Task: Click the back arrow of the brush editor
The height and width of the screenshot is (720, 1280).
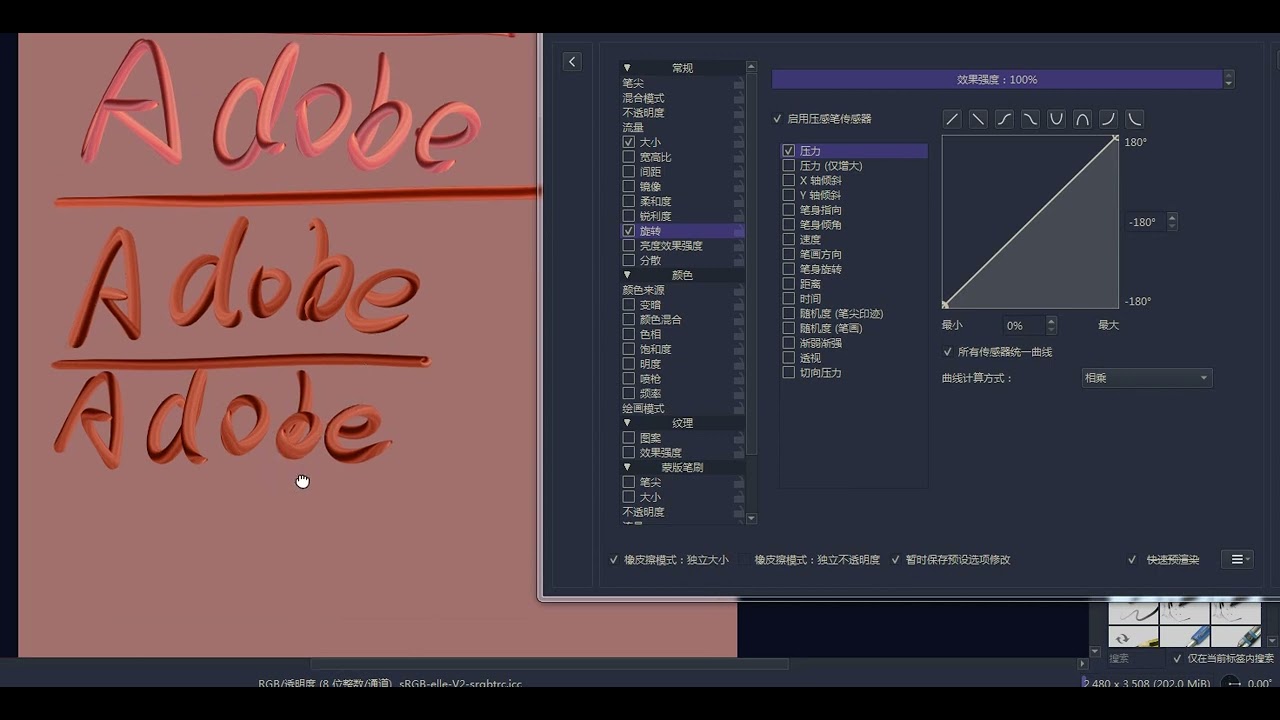Action: pos(572,62)
